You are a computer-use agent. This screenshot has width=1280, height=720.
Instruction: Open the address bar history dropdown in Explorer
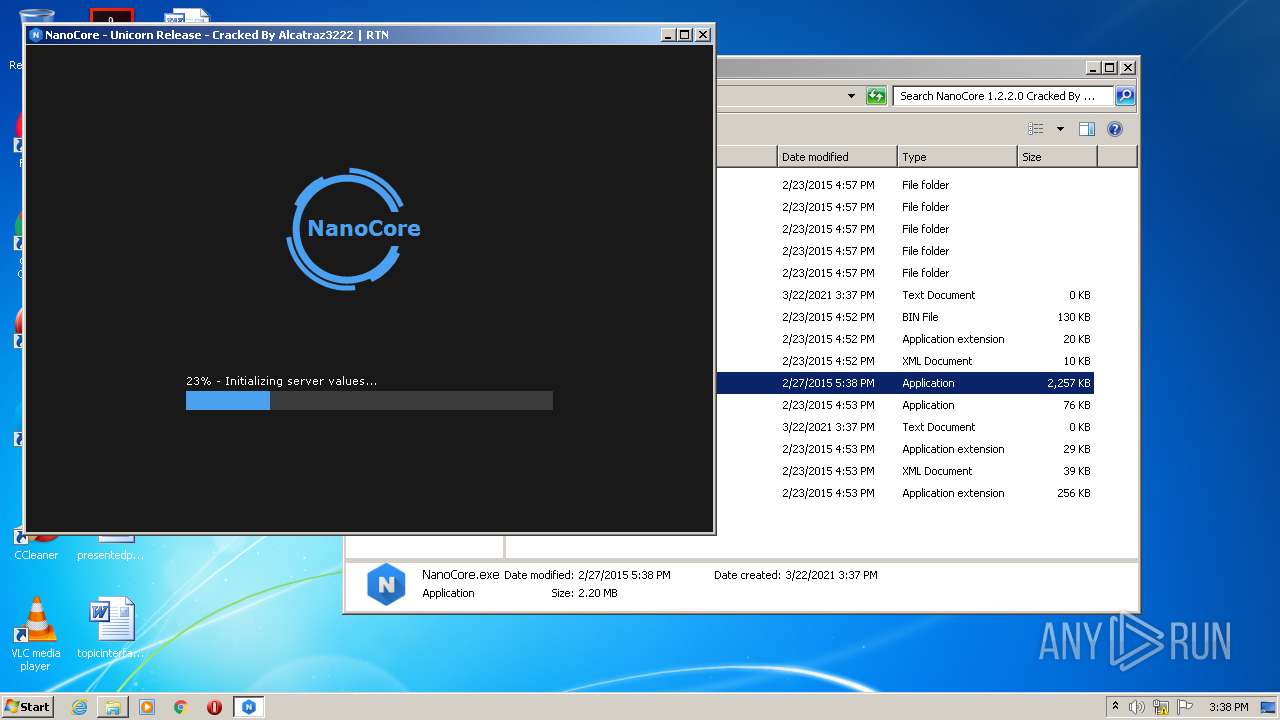[x=851, y=96]
